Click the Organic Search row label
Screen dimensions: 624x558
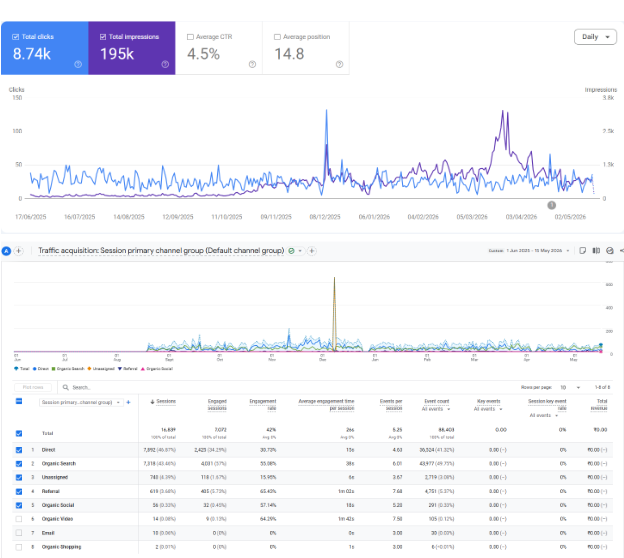click(x=58, y=464)
